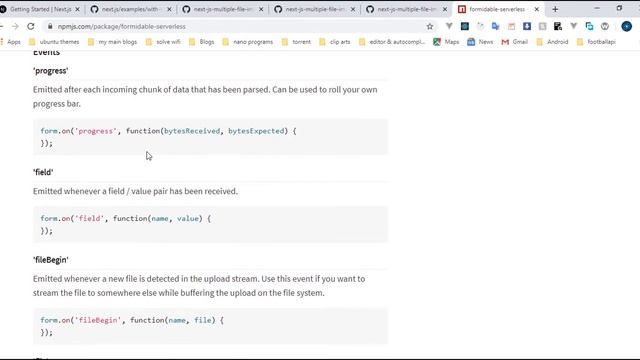Restore down the Chrome window
Image resolution: width=640 pixels, height=360 pixels.
click(x=619, y=8)
